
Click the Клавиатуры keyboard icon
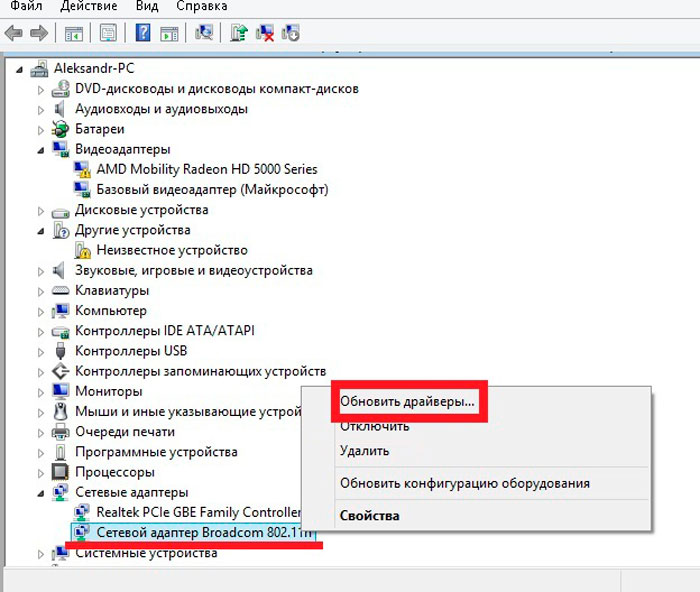[60, 291]
